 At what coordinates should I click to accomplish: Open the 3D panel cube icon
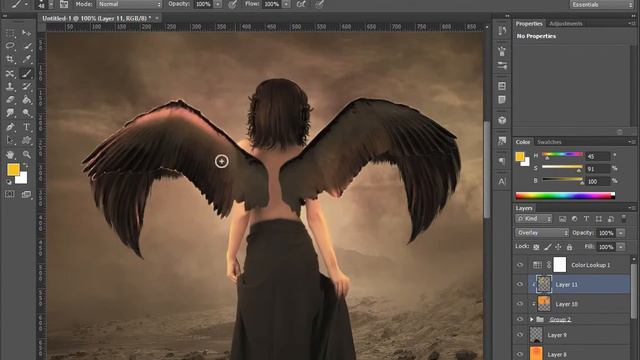point(502,120)
